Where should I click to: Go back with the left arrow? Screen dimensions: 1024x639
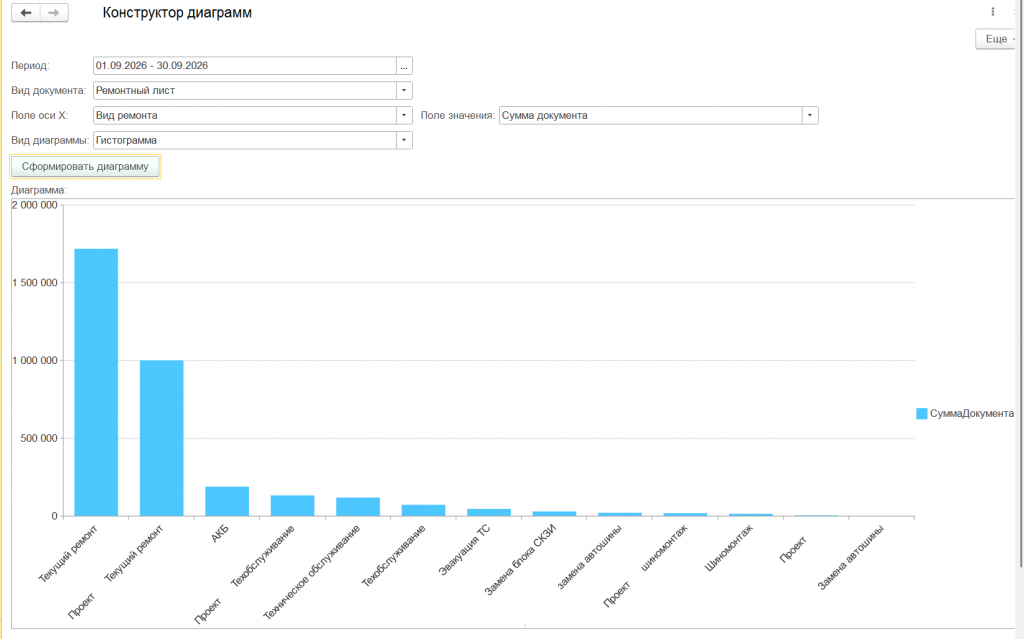(x=26, y=13)
